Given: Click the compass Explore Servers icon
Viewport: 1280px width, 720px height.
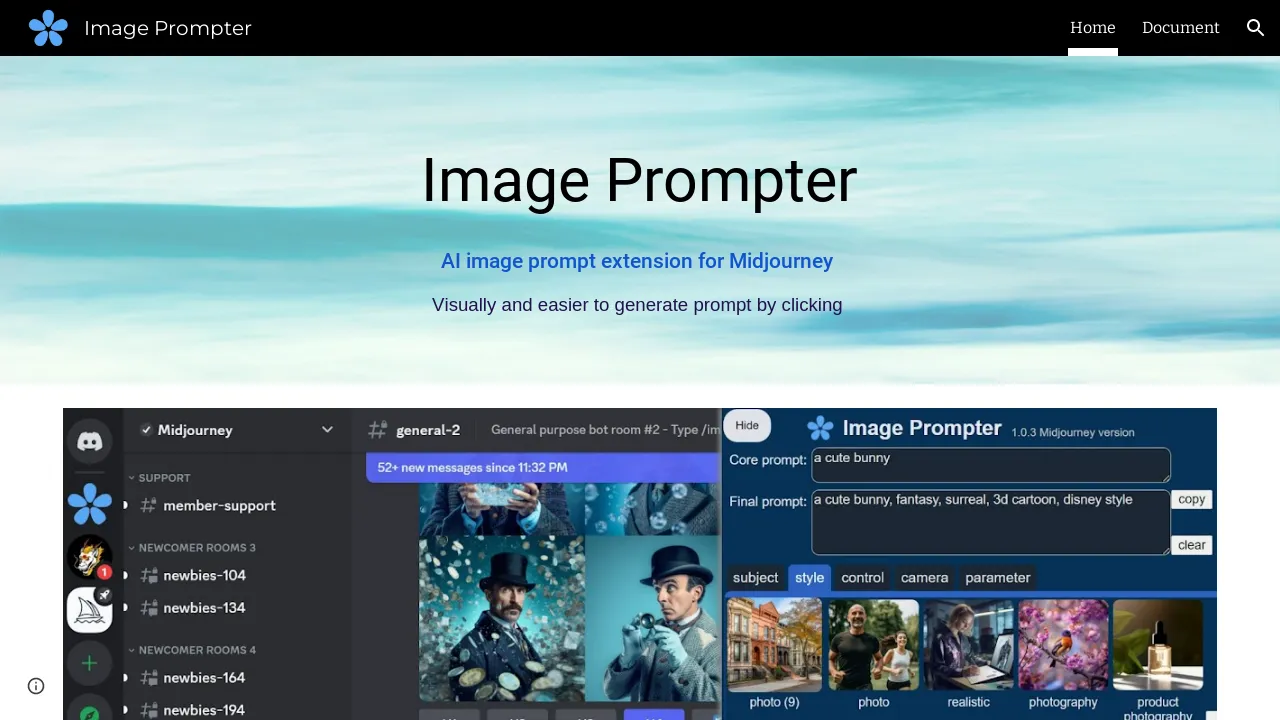Looking at the screenshot, I should coord(89,710).
